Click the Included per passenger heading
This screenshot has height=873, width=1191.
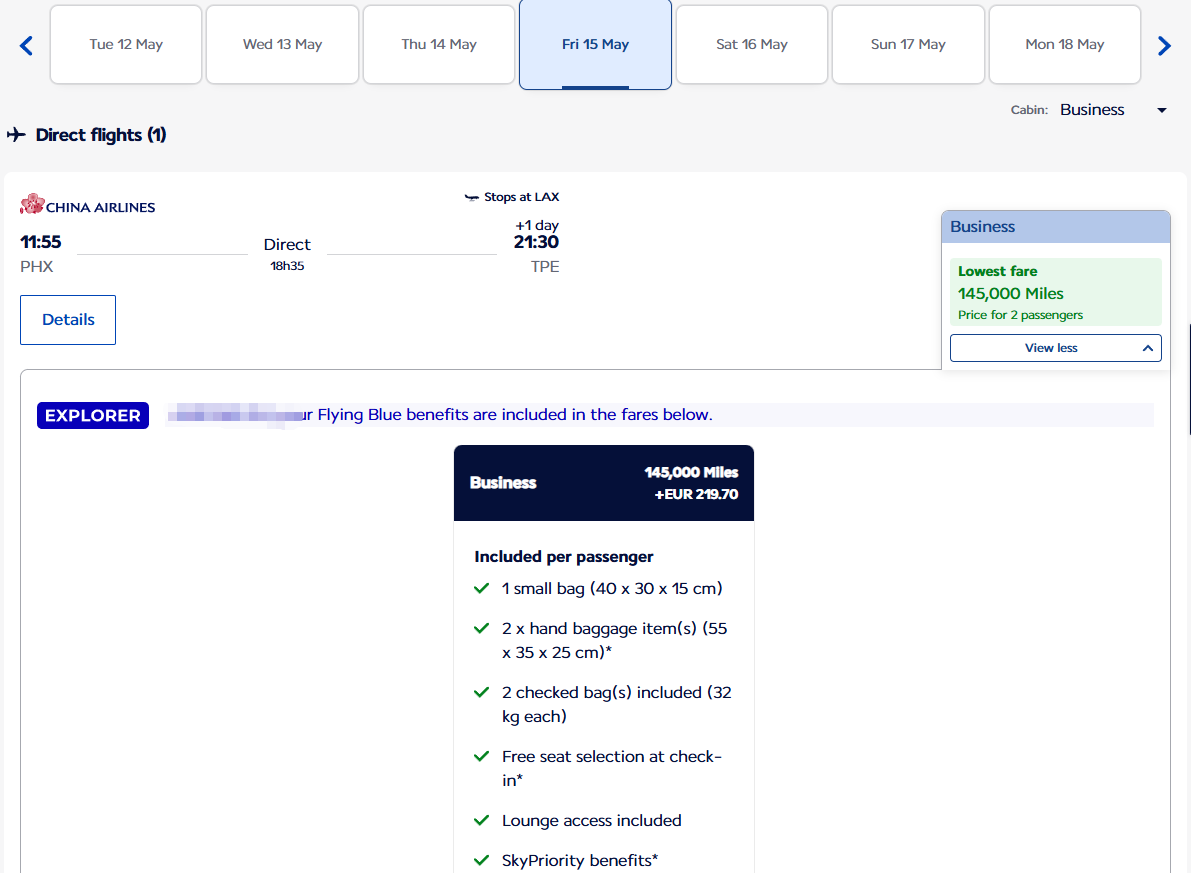564,557
